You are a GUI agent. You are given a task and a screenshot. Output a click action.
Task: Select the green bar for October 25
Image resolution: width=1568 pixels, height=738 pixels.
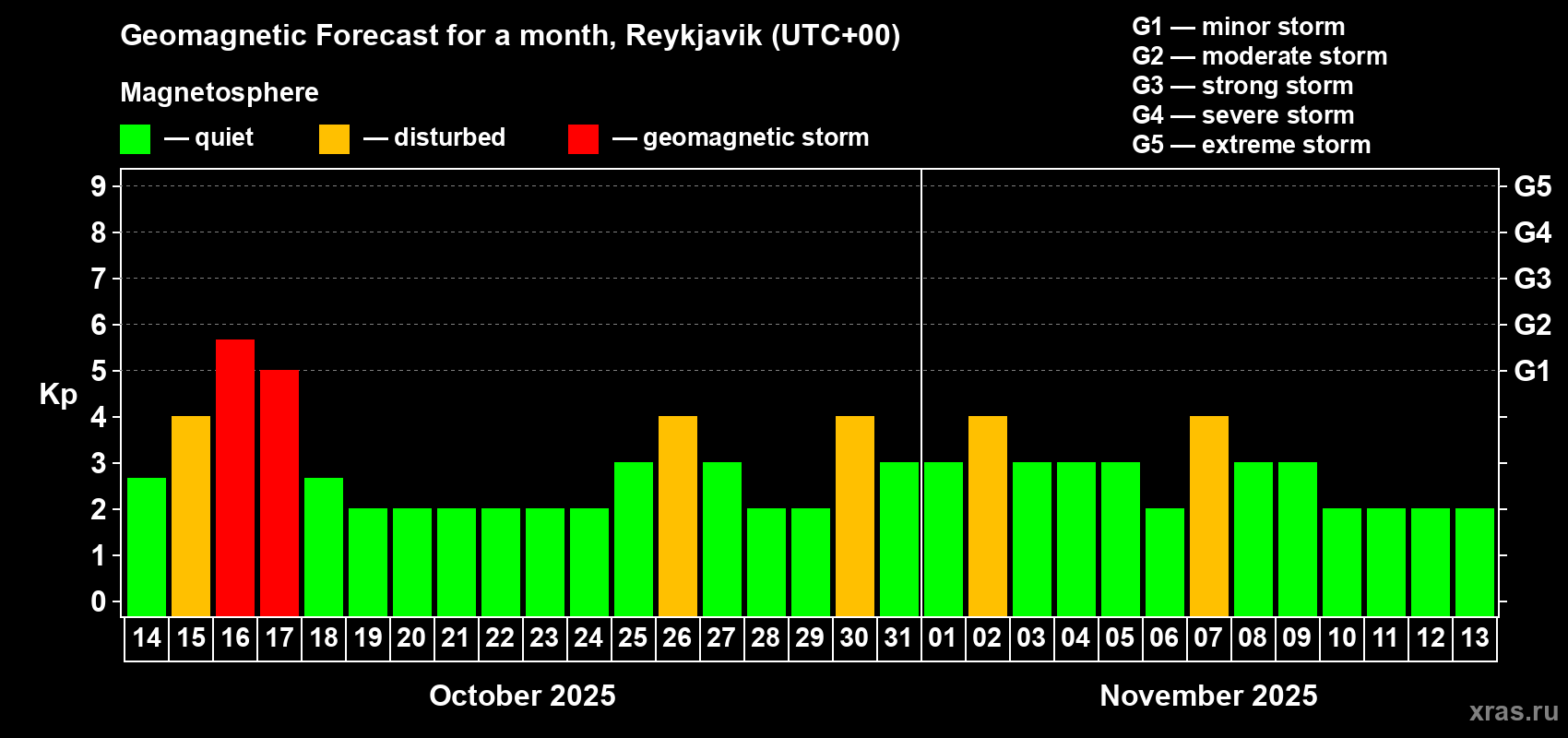[x=634, y=540]
